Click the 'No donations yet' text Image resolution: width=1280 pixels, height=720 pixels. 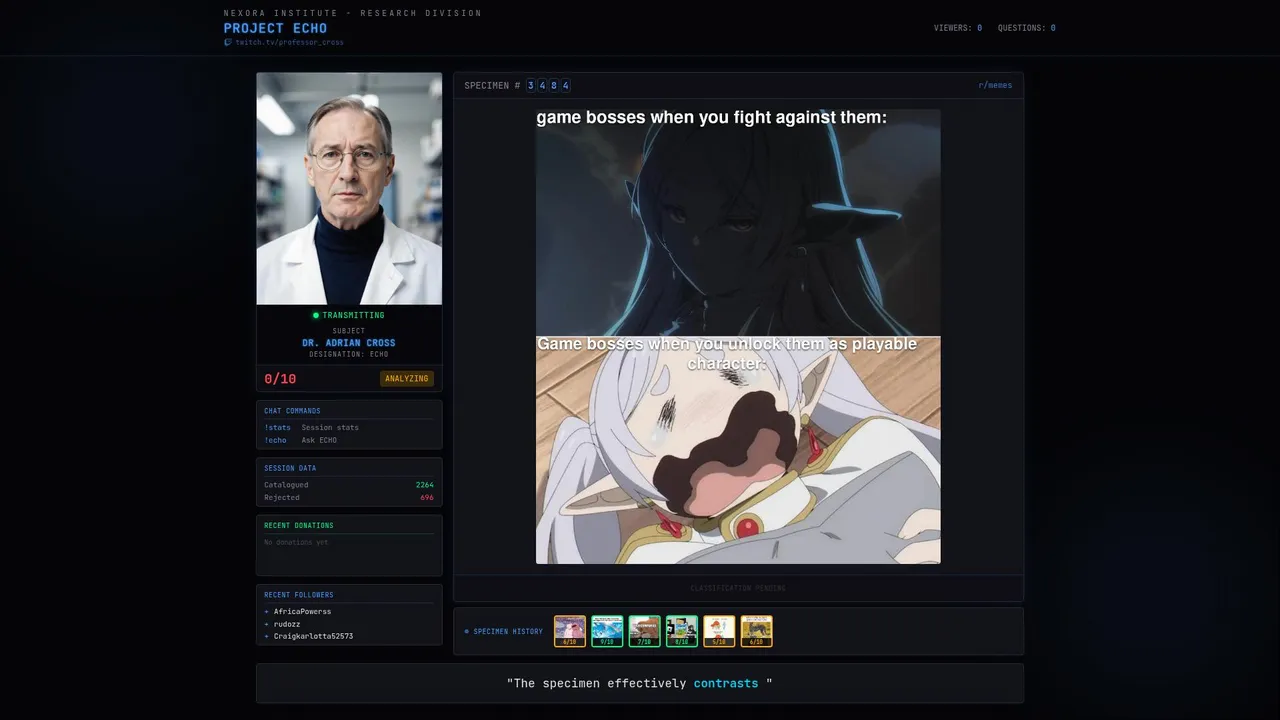(x=296, y=542)
